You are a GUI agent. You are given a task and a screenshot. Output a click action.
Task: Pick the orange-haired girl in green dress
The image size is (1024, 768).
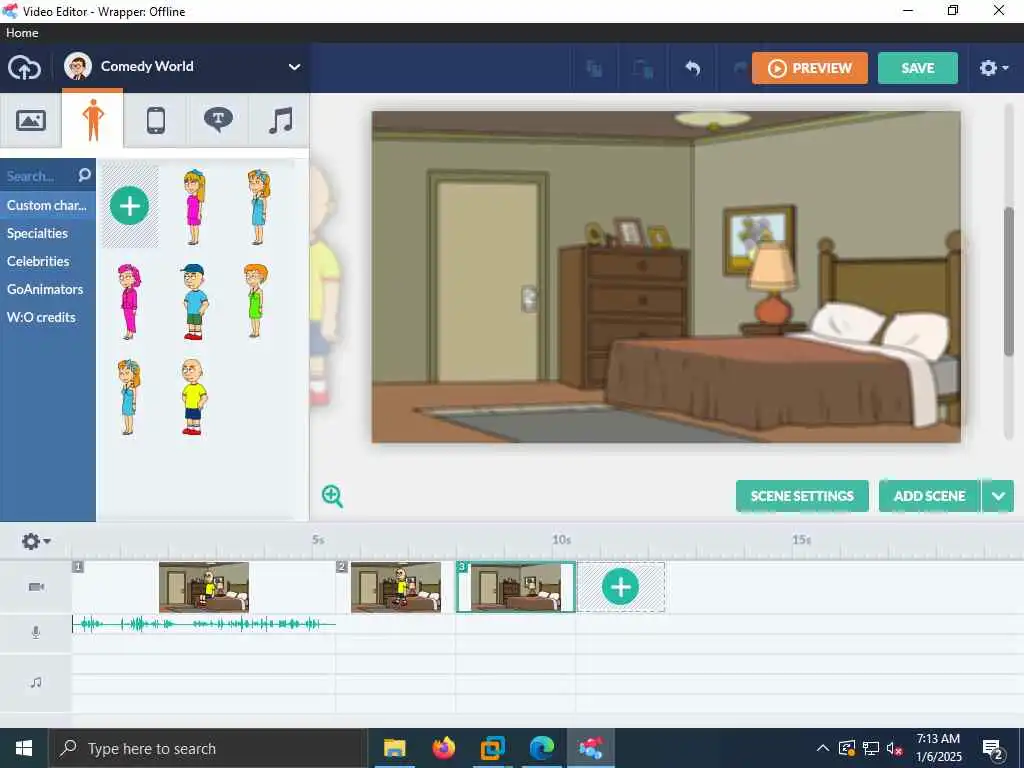tap(255, 300)
